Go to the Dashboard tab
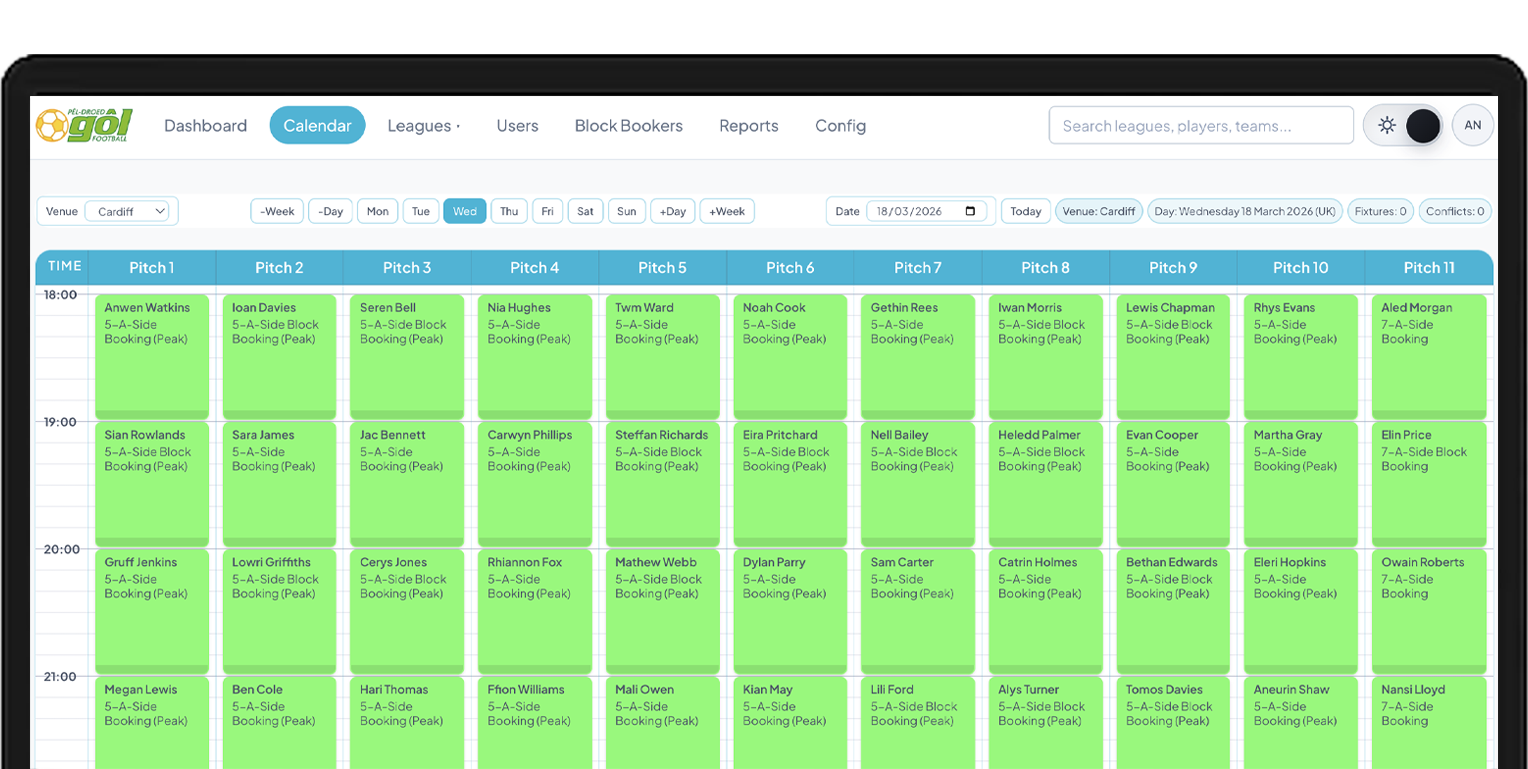This screenshot has height=769, width=1528. coord(205,125)
